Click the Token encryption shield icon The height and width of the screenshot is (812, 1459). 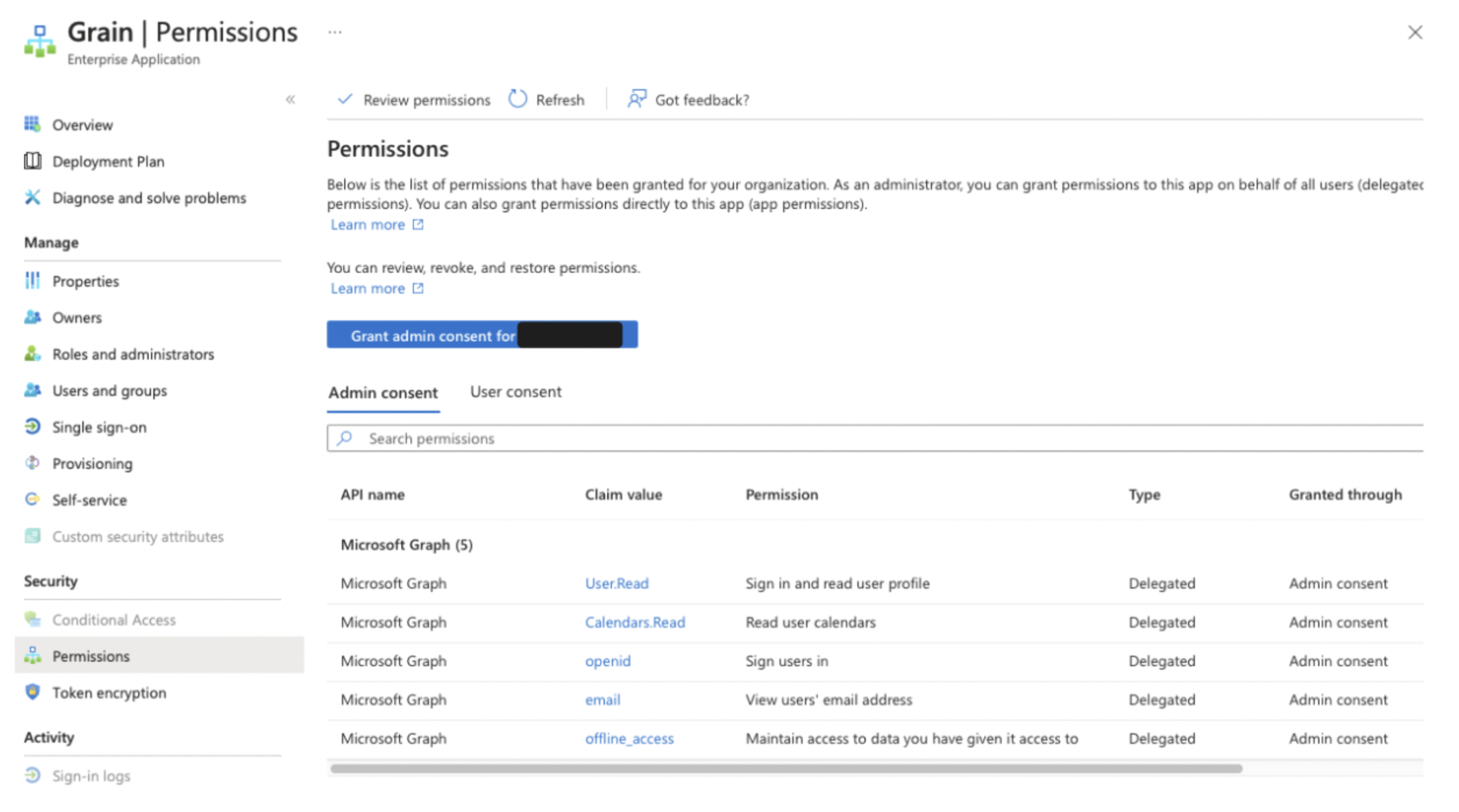[x=33, y=692]
